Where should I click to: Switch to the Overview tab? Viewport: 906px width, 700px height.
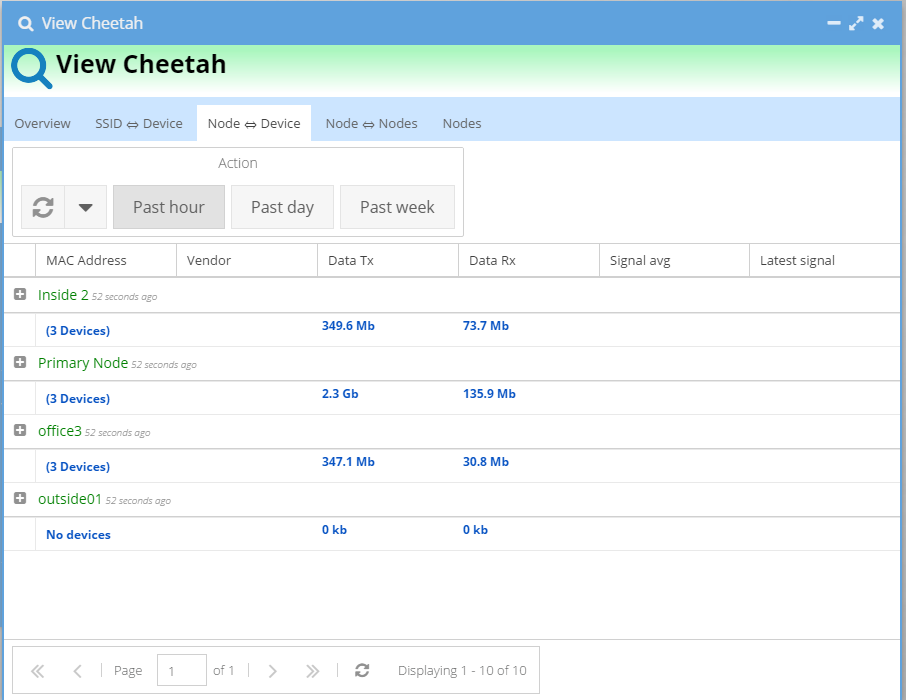pyautogui.click(x=42, y=124)
